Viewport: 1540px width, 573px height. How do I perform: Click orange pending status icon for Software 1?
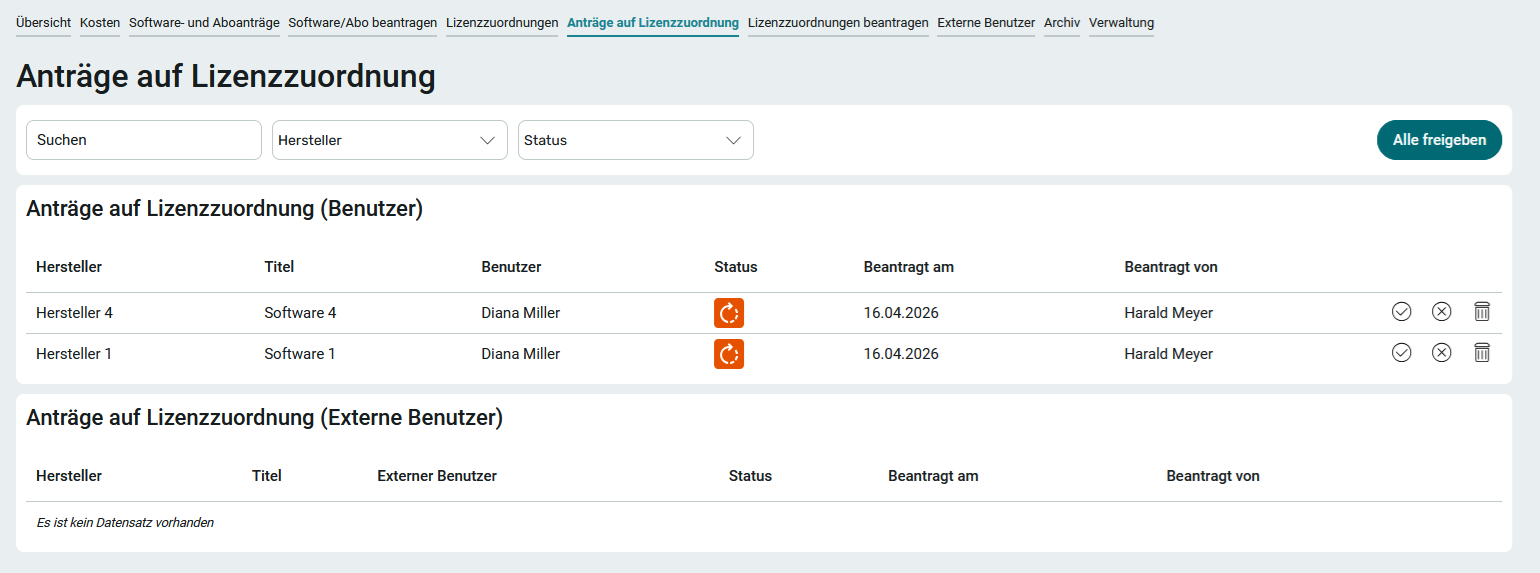(728, 354)
